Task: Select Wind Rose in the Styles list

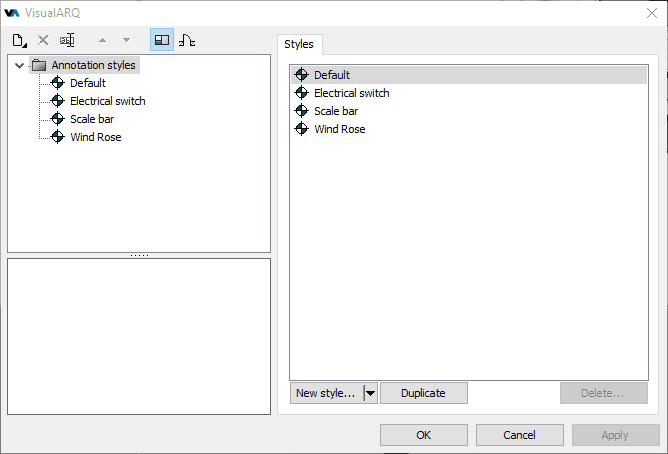Action: pos(469,129)
